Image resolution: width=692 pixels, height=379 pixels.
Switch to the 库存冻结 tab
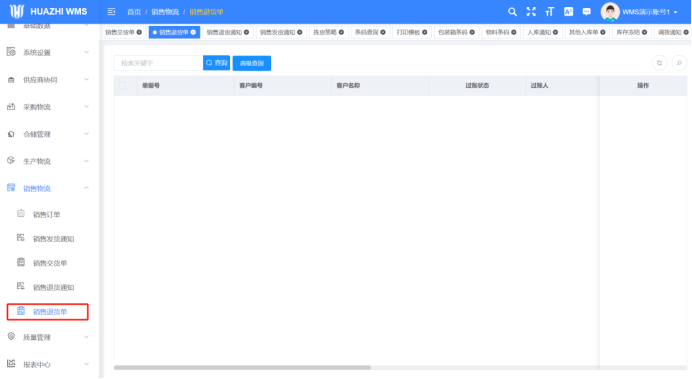click(x=632, y=32)
